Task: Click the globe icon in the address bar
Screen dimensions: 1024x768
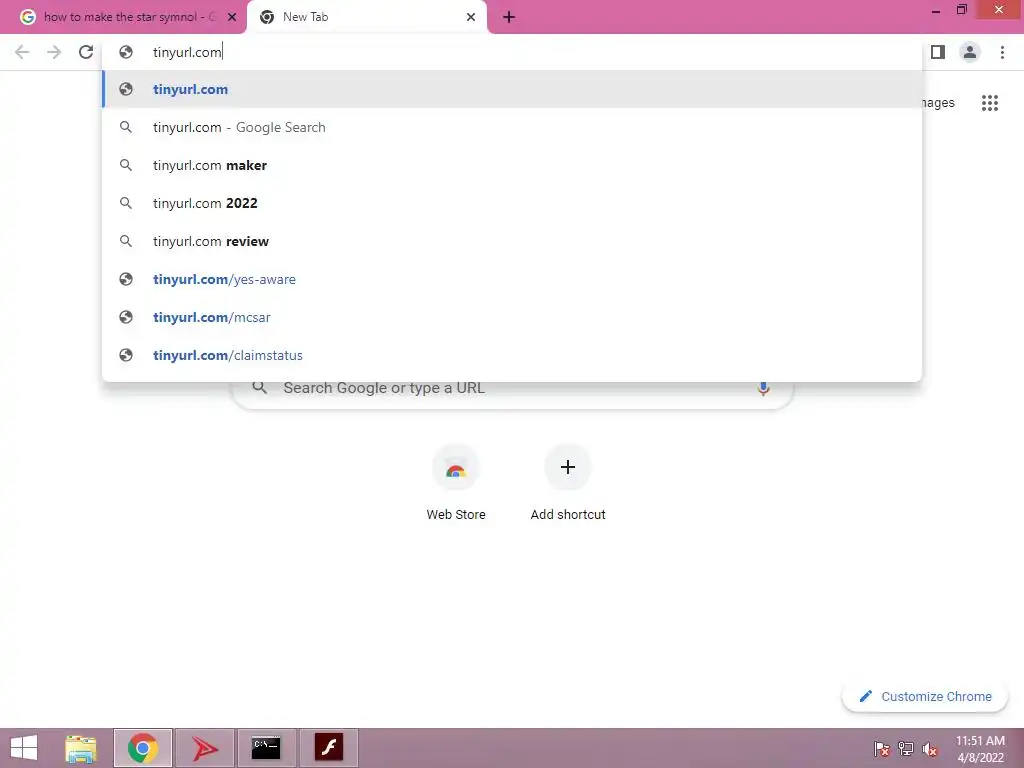Action: 126,52
